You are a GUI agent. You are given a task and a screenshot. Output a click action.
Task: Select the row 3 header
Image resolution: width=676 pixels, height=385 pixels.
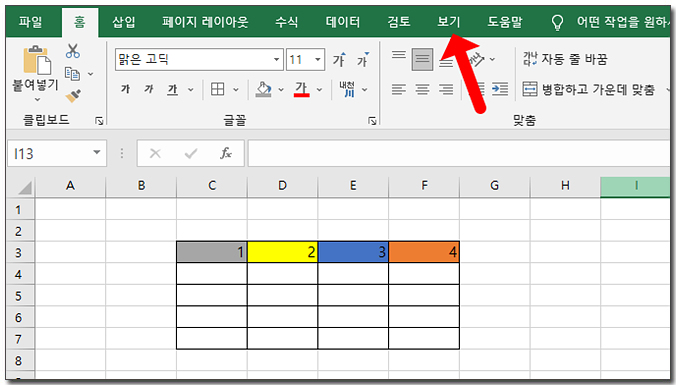click(x=19, y=252)
